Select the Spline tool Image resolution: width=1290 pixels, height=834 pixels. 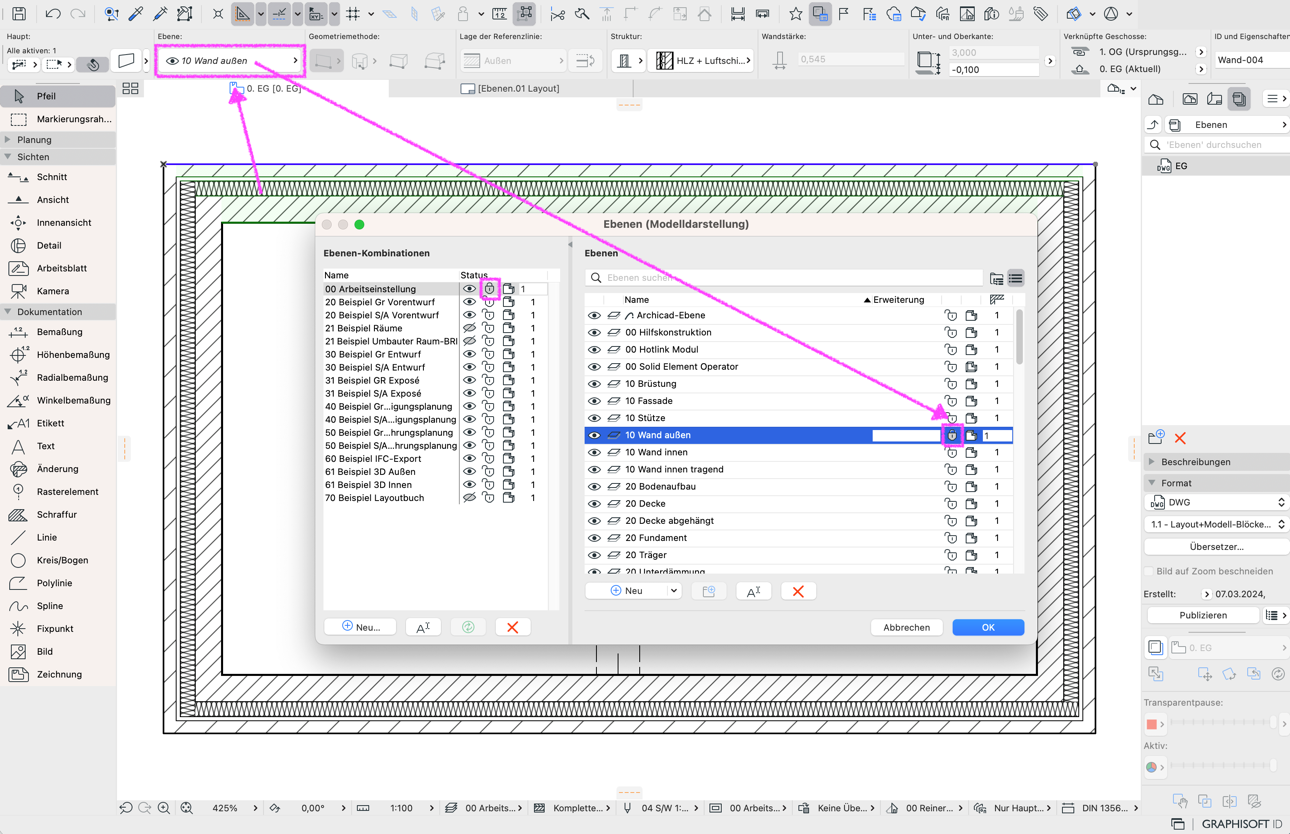point(58,606)
